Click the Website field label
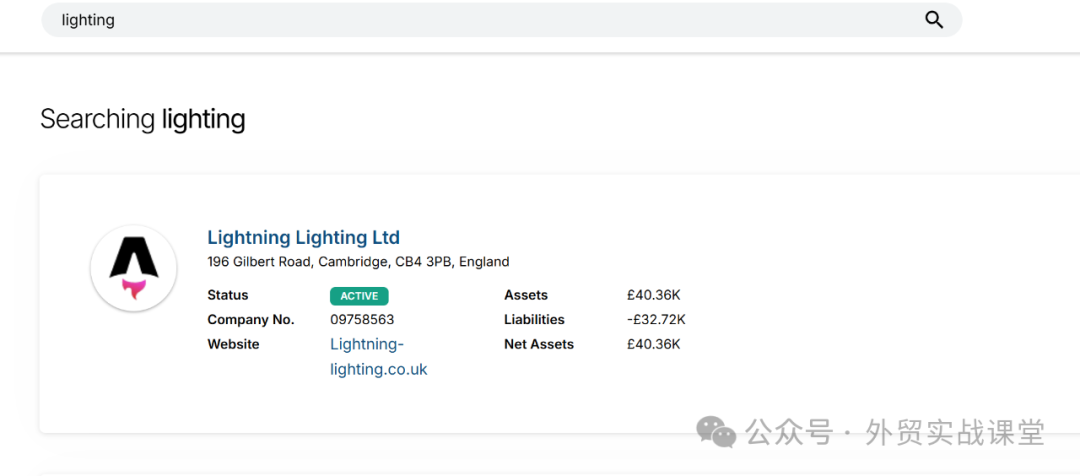Image resolution: width=1080 pixels, height=476 pixels. click(x=233, y=344)
